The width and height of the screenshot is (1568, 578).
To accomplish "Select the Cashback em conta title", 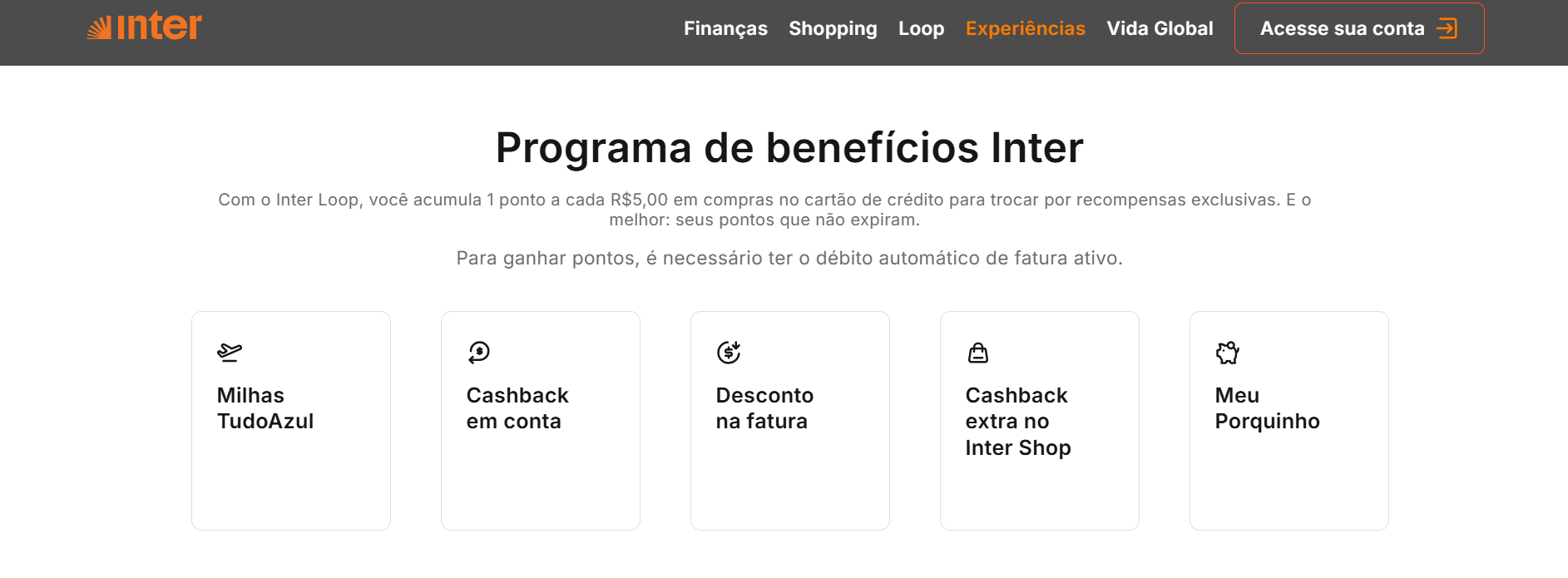I will point(517,408).
